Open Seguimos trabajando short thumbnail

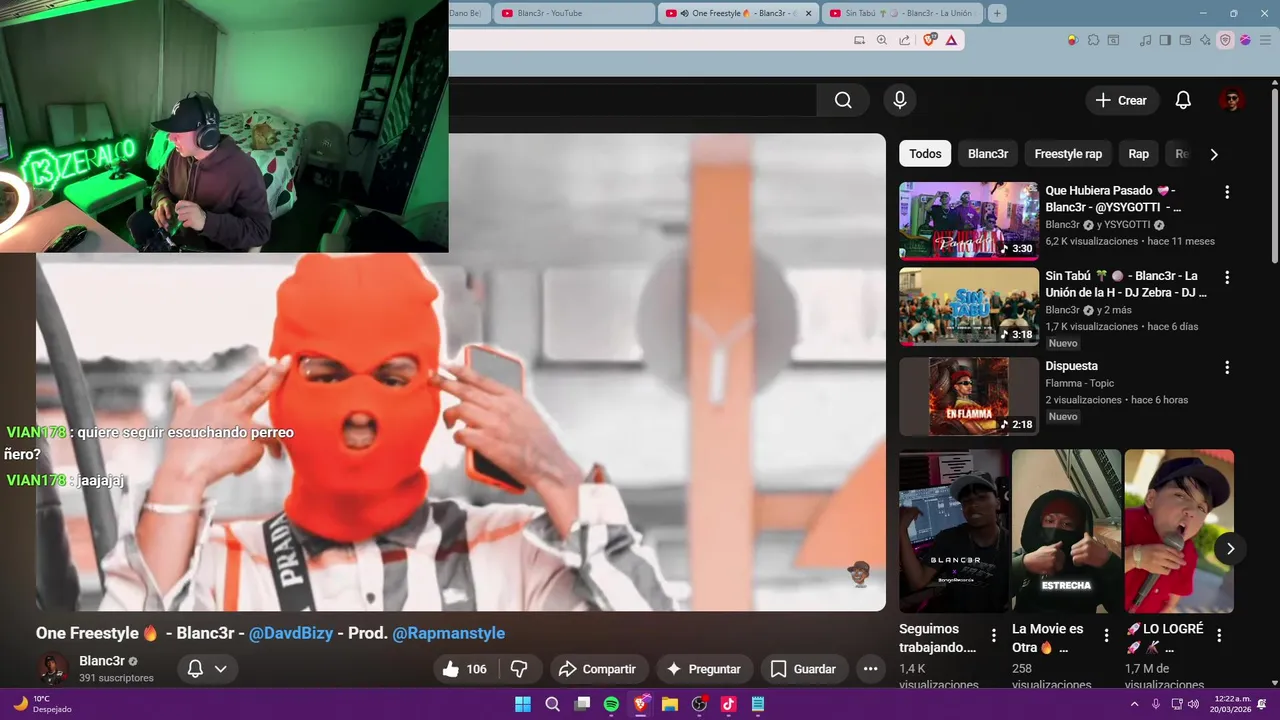[954, 530]
